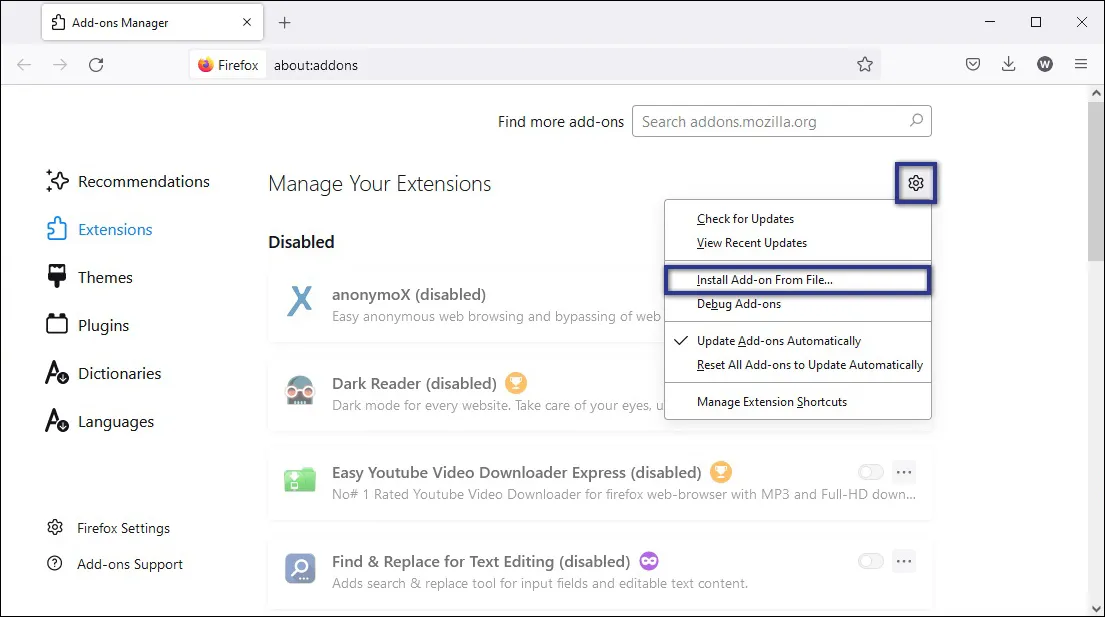This screenshot has width=1105, height=617.
Task: Open the Extensions section in sidebar
Action: pyautogui.click(x=112, y=229)
